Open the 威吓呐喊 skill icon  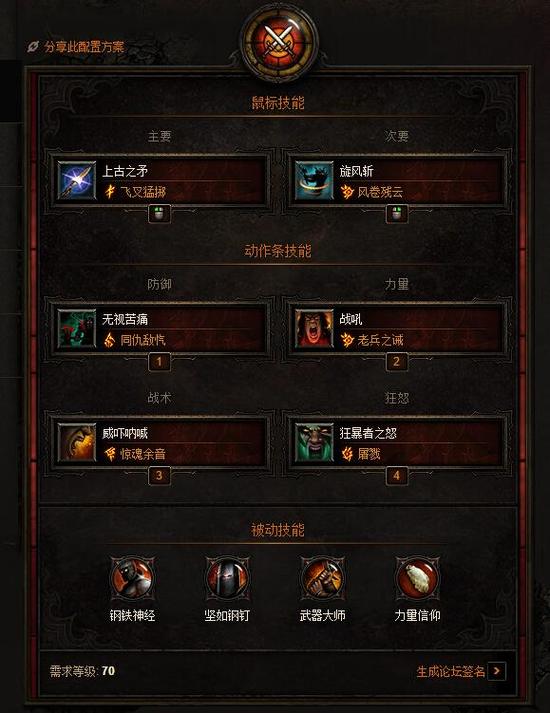(x=77, y=442)
